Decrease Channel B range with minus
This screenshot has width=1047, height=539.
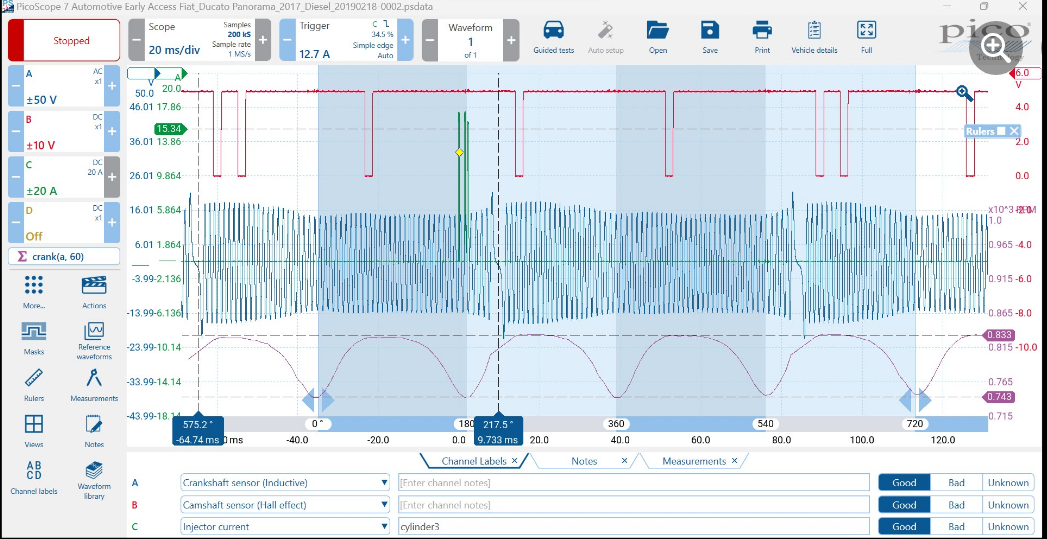(x=16, y=131)
